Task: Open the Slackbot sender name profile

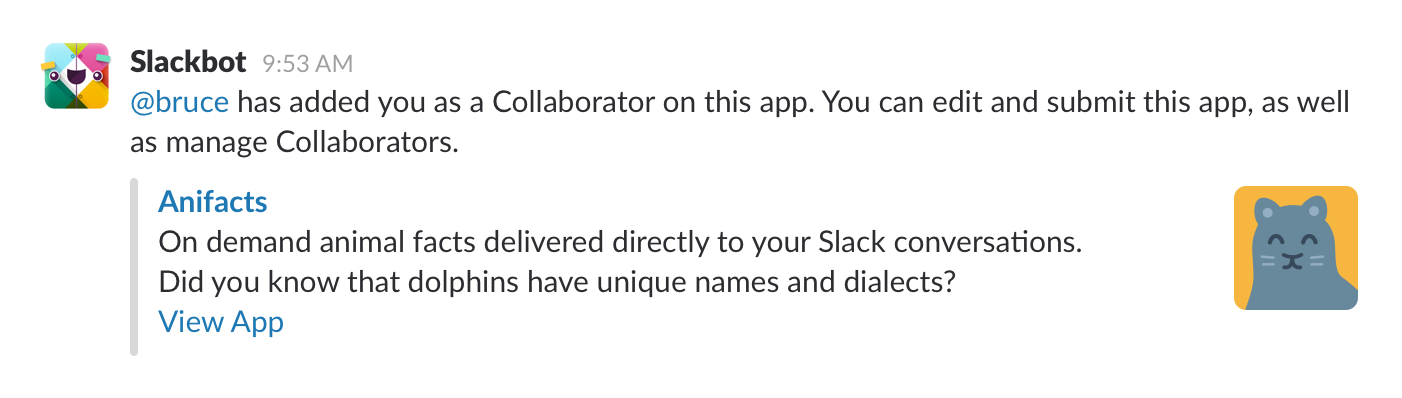Action: click(188, 62)
